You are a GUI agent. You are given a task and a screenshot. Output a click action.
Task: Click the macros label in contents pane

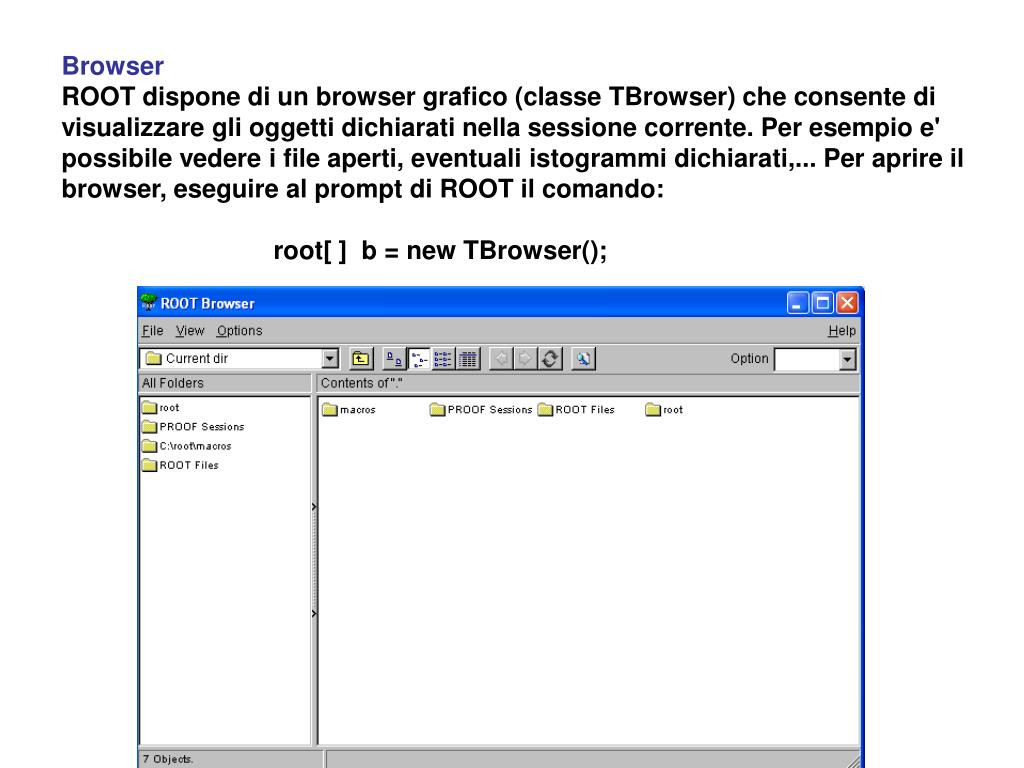click(x=358, y=409)
